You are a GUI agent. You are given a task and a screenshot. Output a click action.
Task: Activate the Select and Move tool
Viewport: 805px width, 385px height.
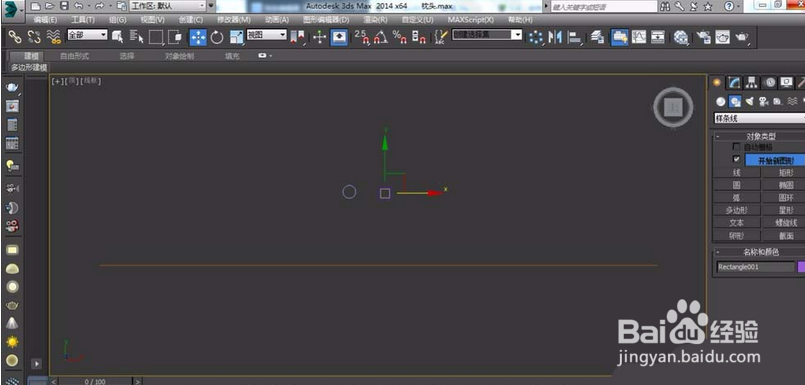coord(198,37)
